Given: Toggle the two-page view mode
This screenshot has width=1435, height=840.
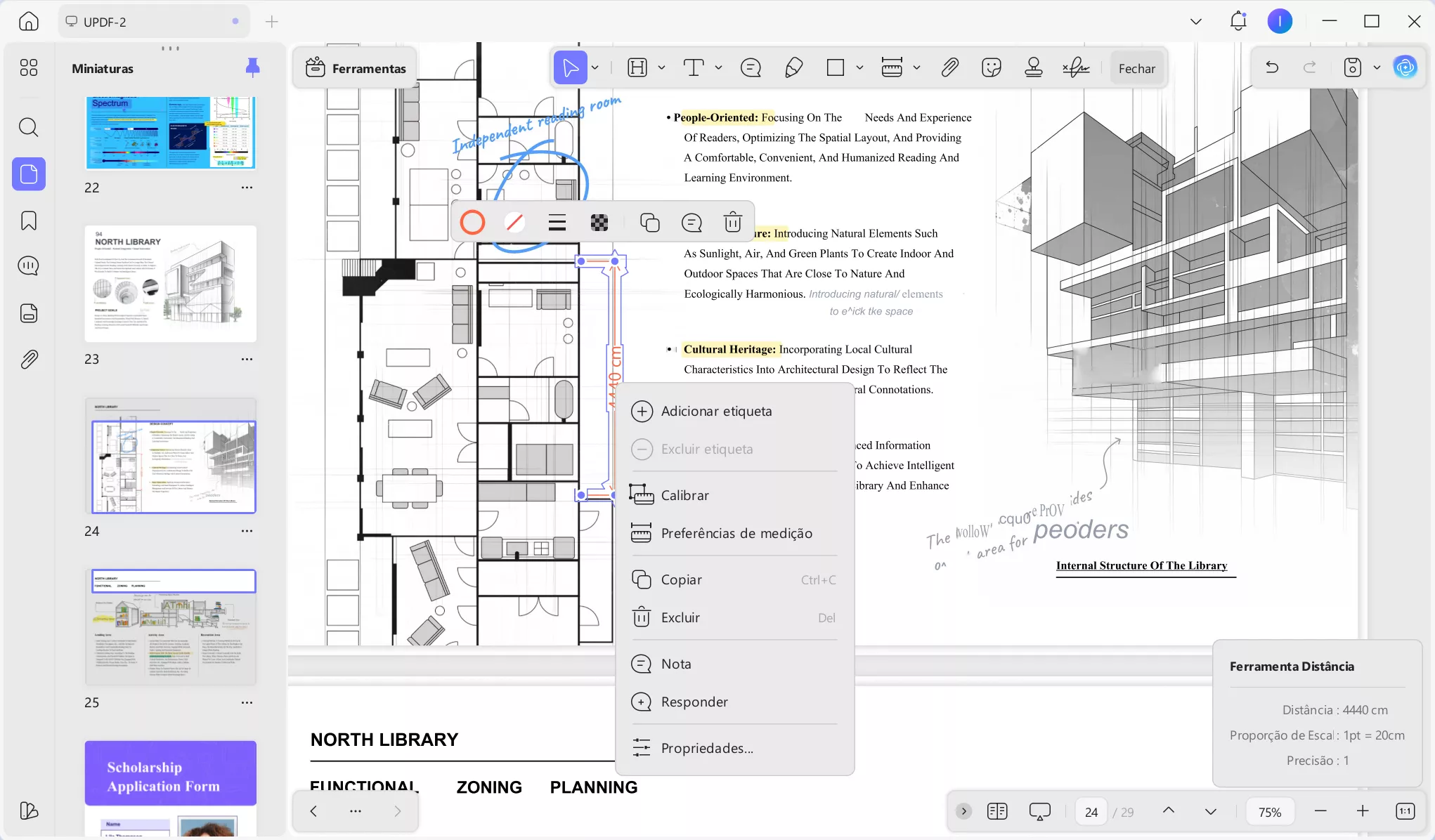Looking at the screenshot, I should [x=996, y=811].
